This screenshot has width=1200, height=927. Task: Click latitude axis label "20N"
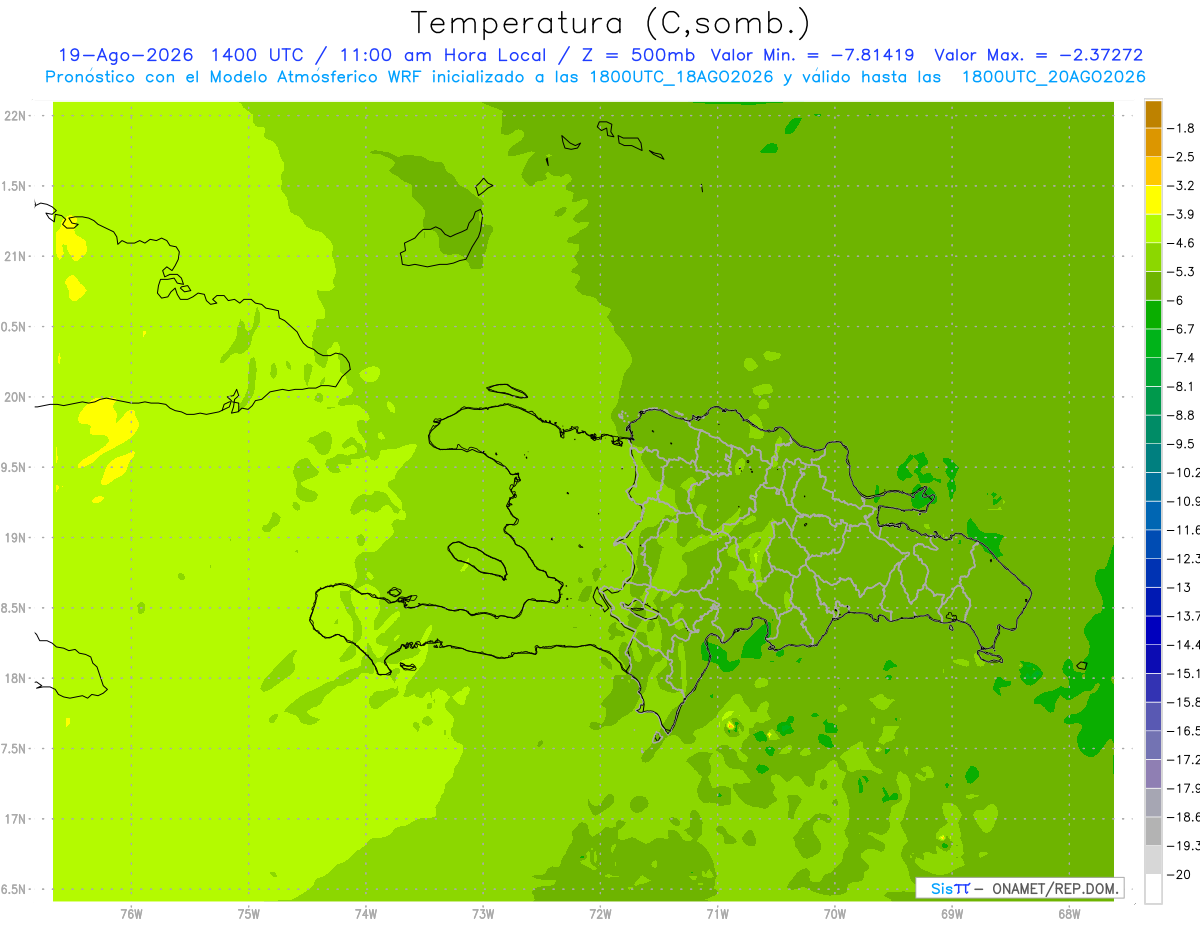16,397
